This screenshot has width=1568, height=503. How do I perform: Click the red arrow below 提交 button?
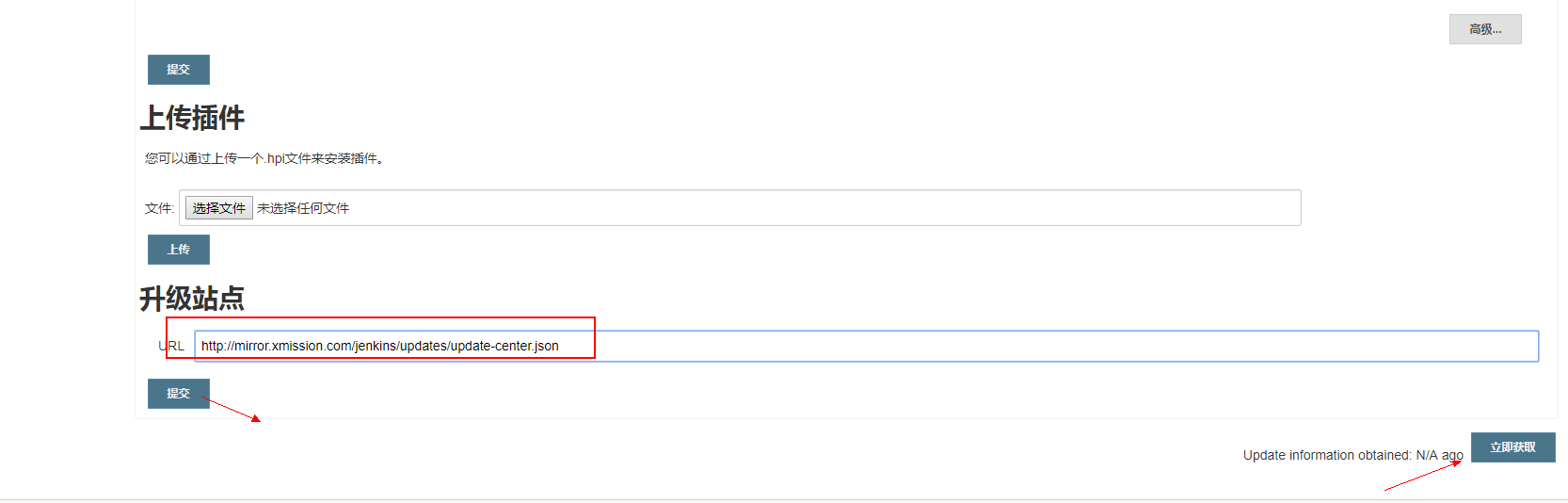[232, 410]
